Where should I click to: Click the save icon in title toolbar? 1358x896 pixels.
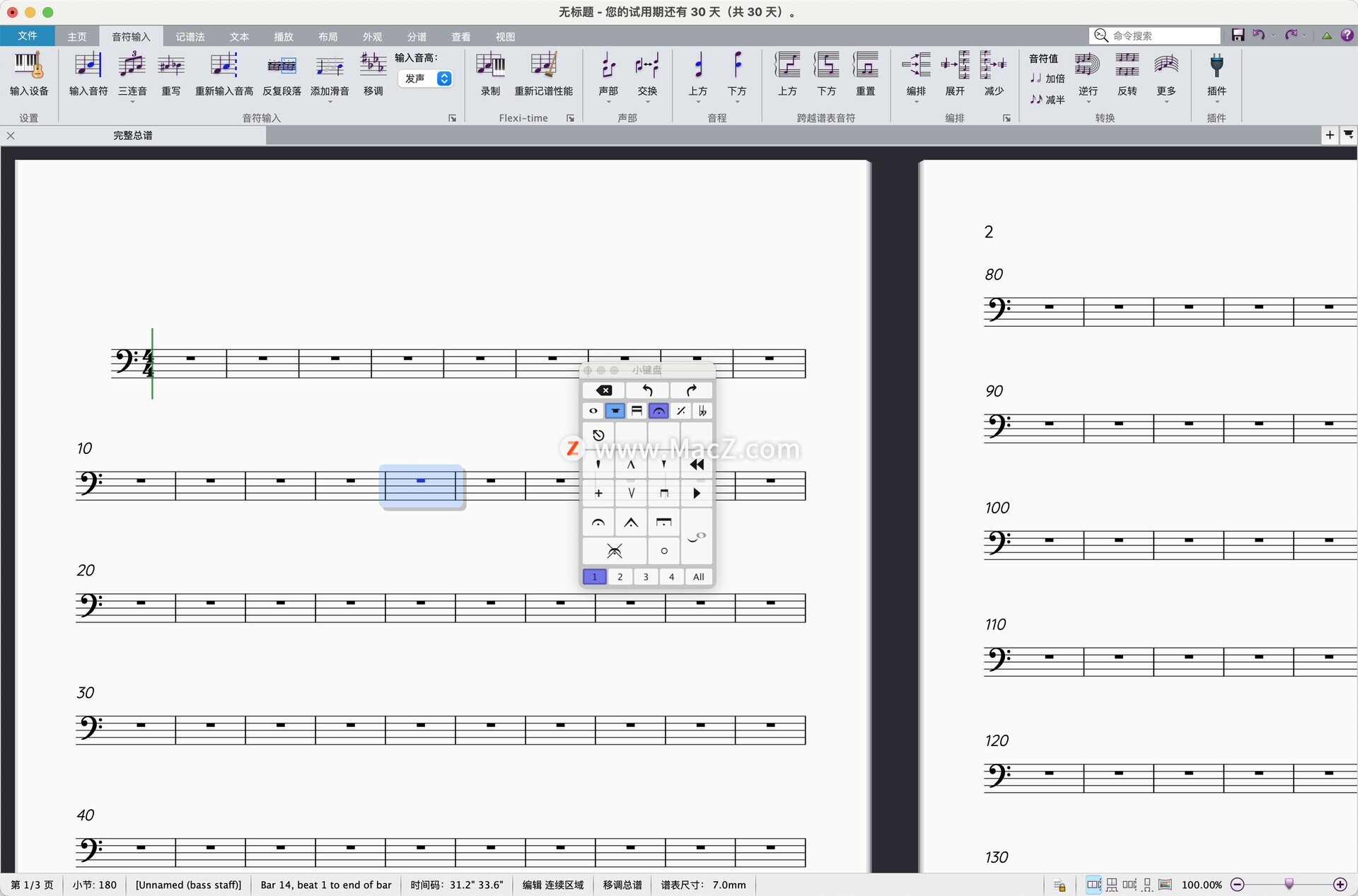pos(1238,35)
